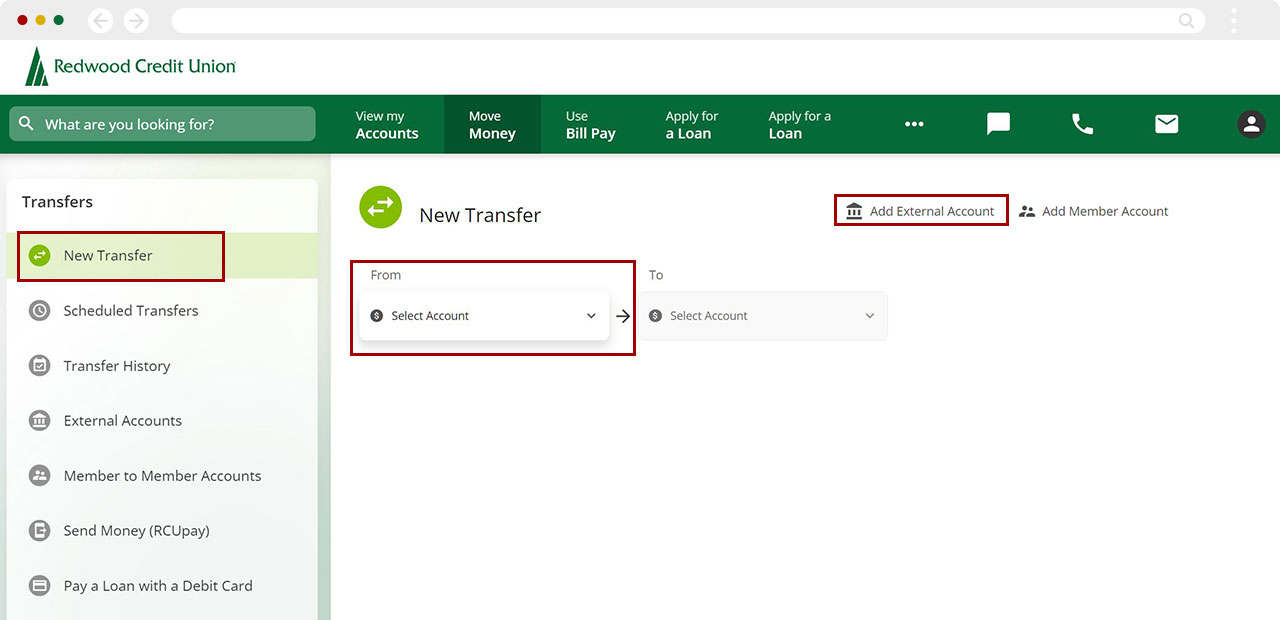Click the browser forward arrow

coord(136,20)
